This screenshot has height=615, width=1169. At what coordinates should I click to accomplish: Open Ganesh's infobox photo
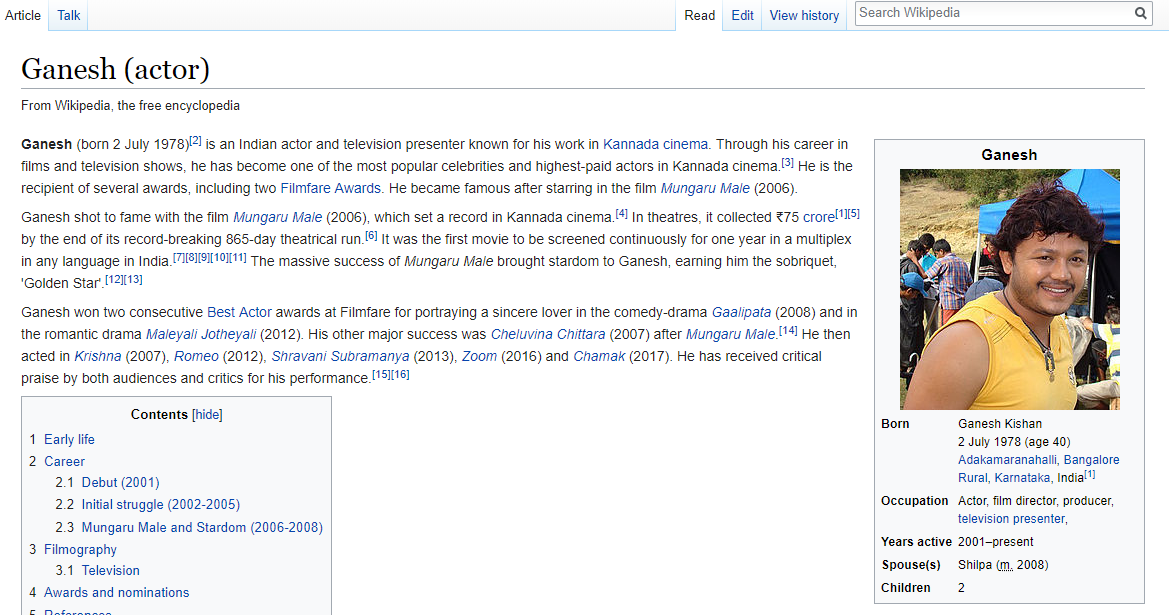tap(1009, 289)
